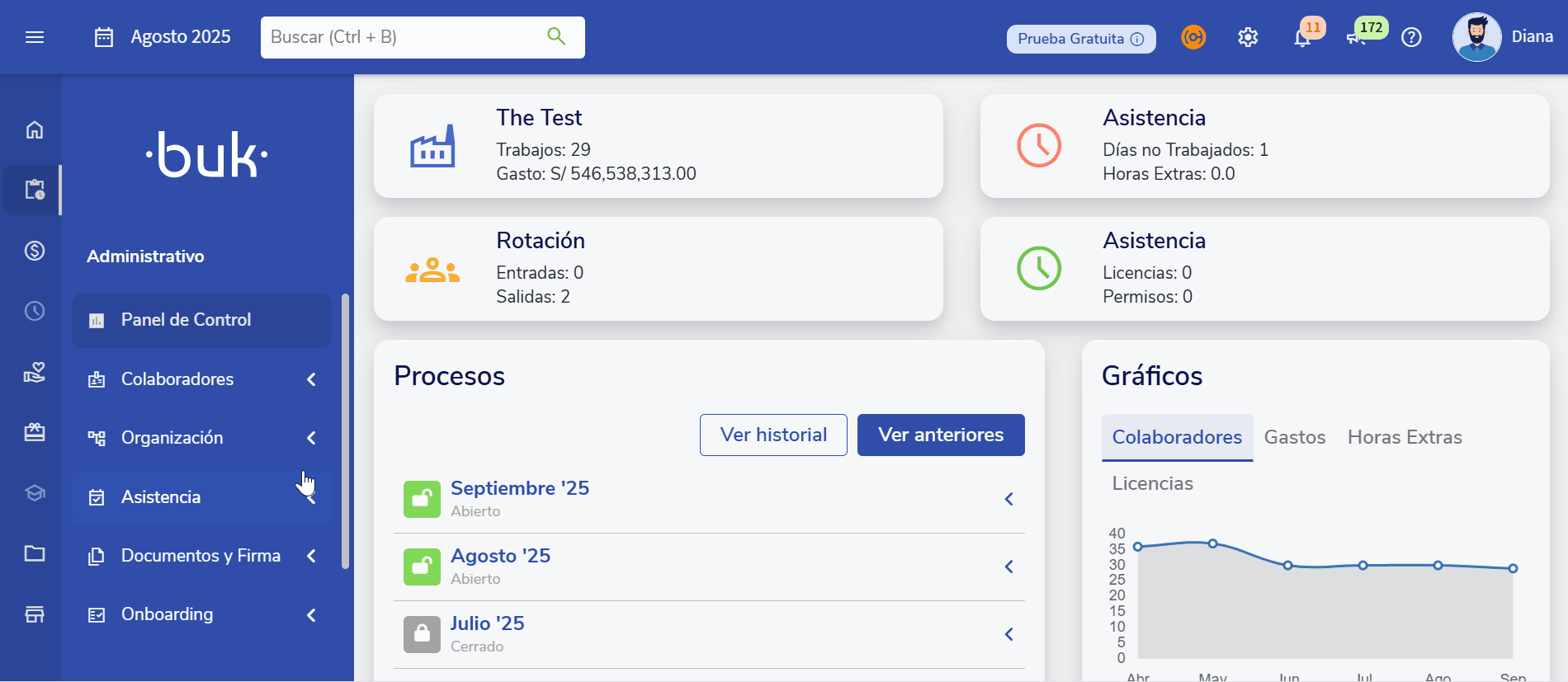Screen dimensions: 1568x682
Task: Click the buk logo
Action: click(207, 155)
